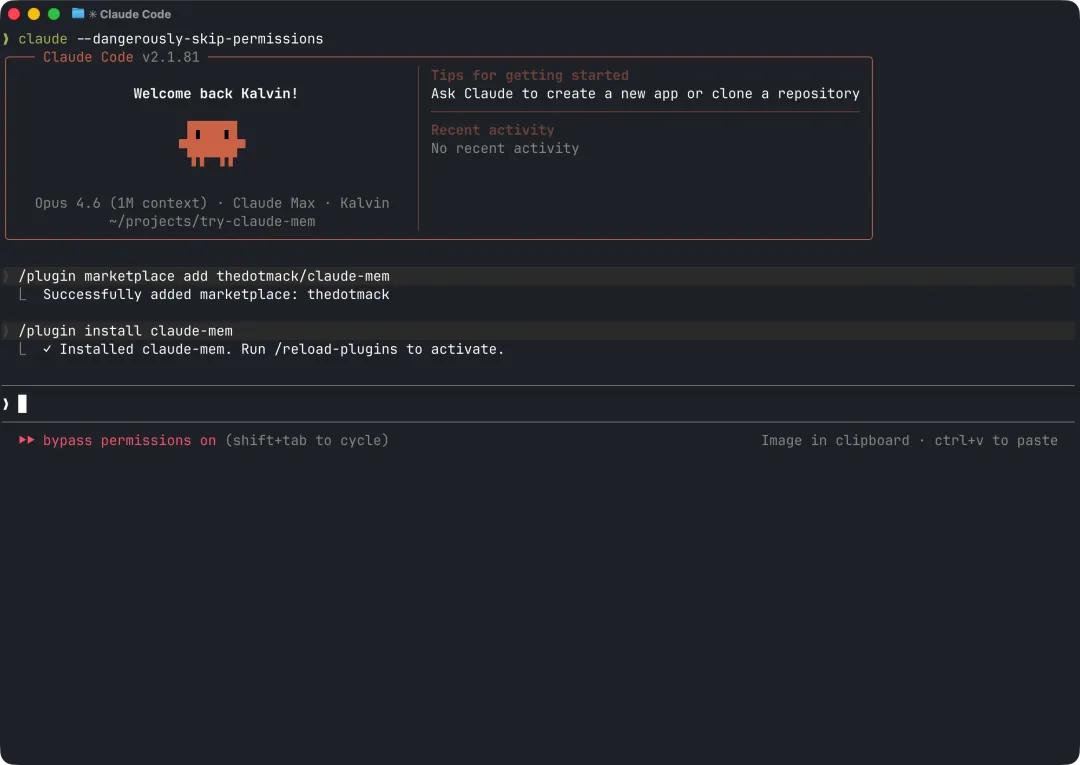Click the red close window button
The width and height of the screenshot is (1080, 765).
(14, 14)
